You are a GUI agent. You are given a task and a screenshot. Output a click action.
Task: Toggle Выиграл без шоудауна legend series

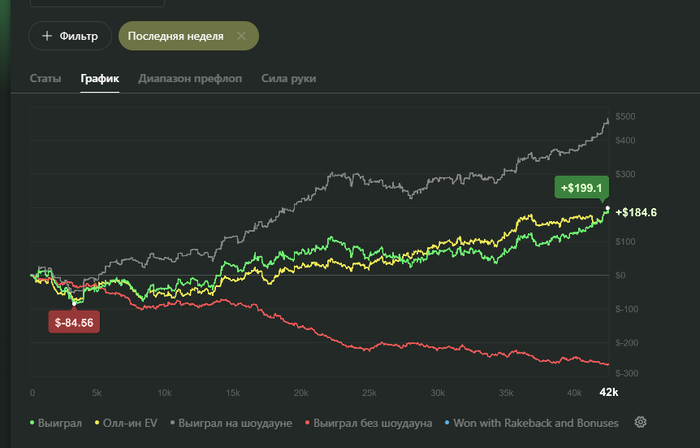[x=369, y=423]
